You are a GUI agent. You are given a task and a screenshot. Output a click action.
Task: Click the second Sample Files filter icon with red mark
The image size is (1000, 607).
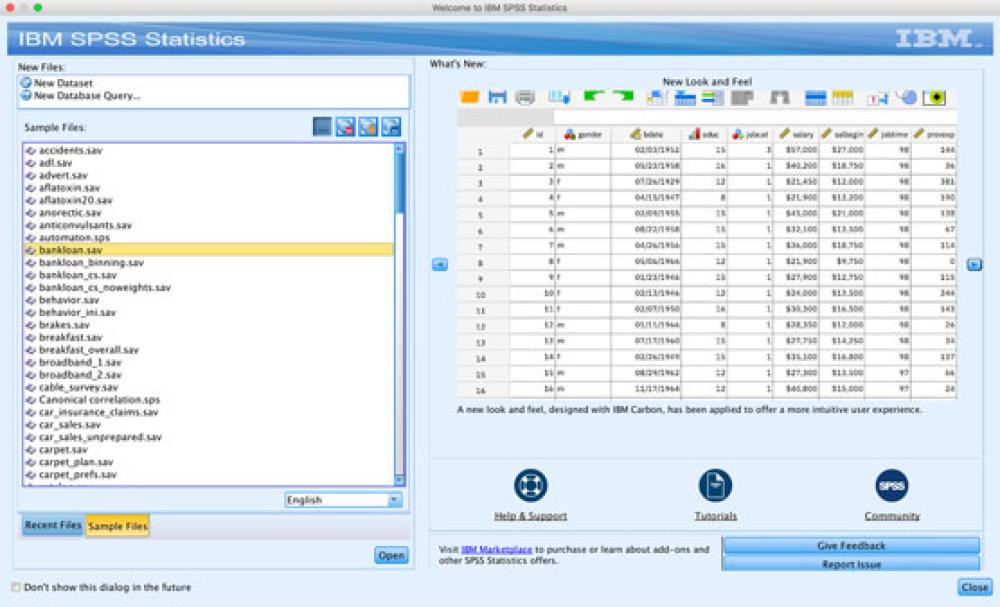345,127
